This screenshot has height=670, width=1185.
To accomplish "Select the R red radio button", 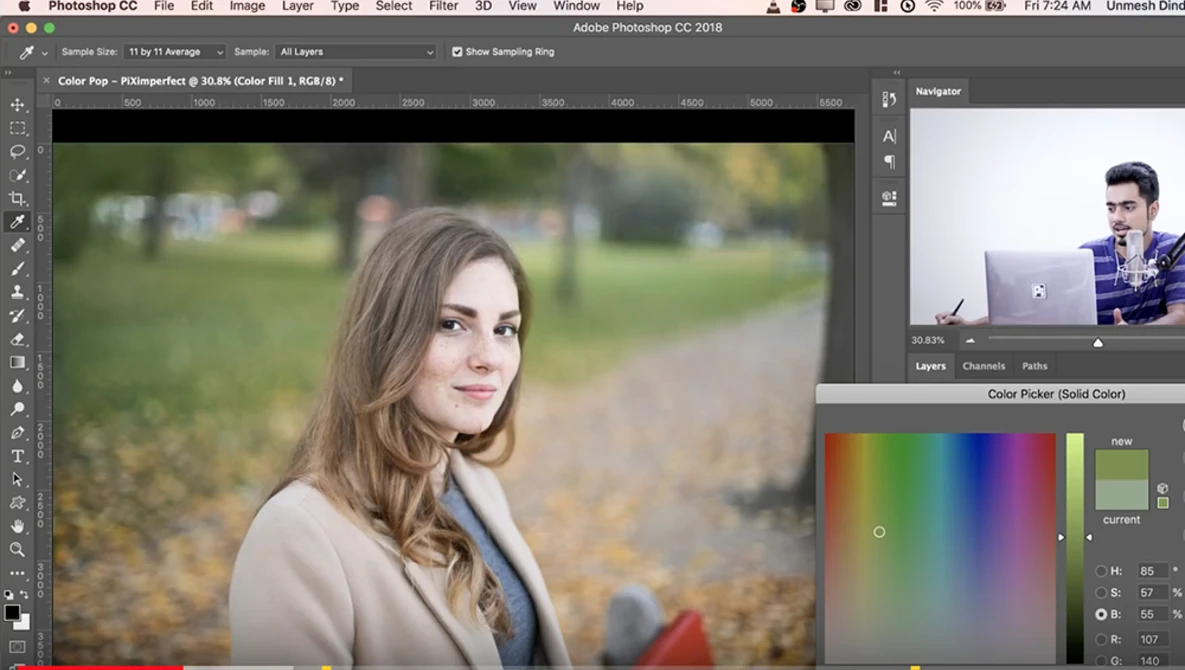I will [1101, 639].
